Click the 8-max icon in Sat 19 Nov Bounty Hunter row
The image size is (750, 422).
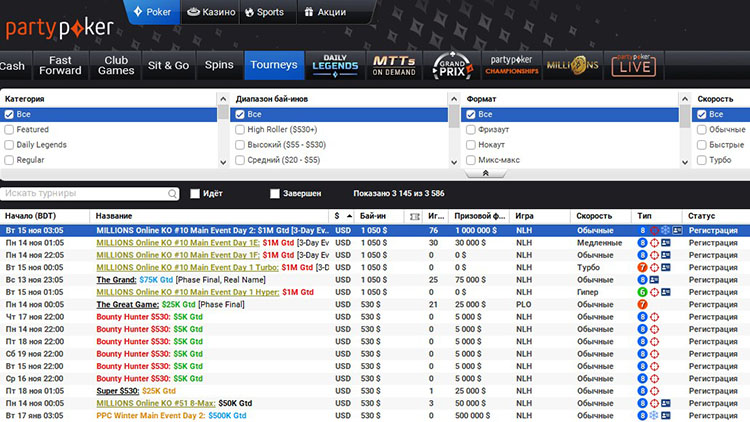click(x=642, y=354)
